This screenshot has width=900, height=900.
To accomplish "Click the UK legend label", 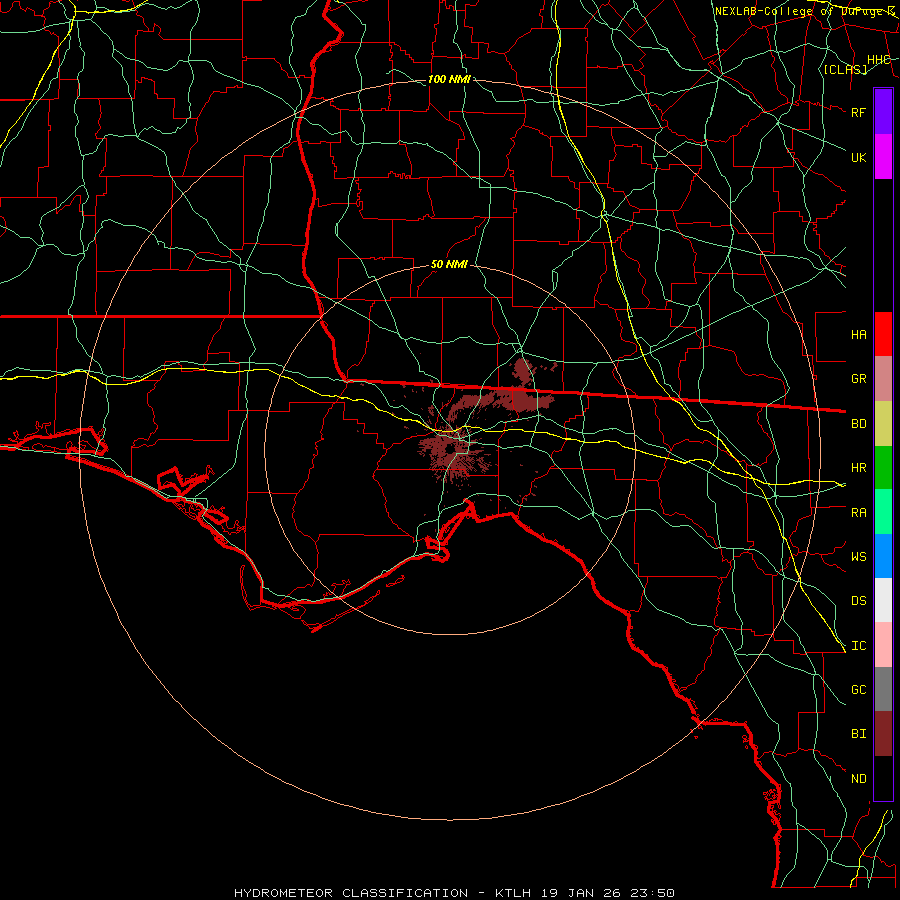I will pos(859,157).
